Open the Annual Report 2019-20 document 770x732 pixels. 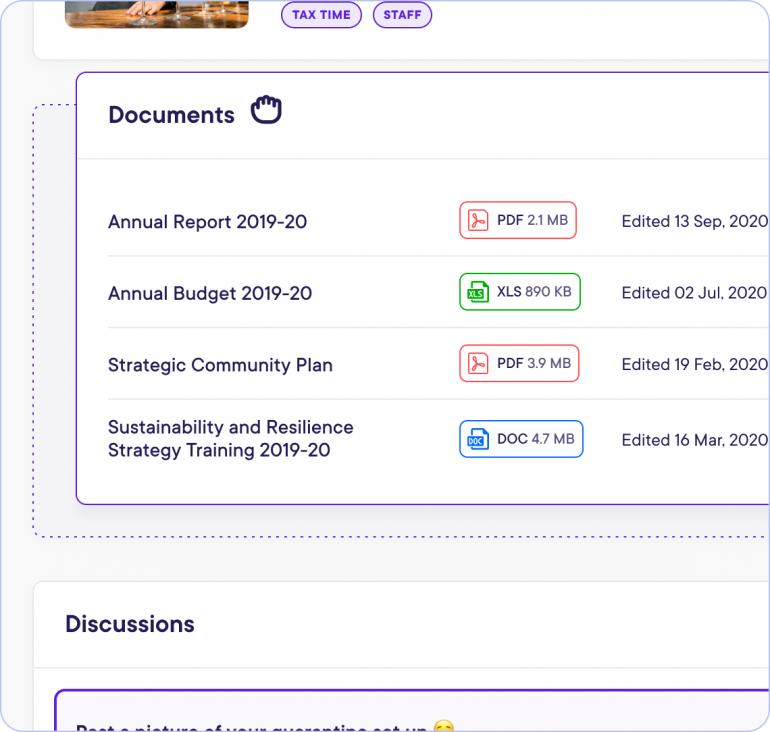(208, 221)
